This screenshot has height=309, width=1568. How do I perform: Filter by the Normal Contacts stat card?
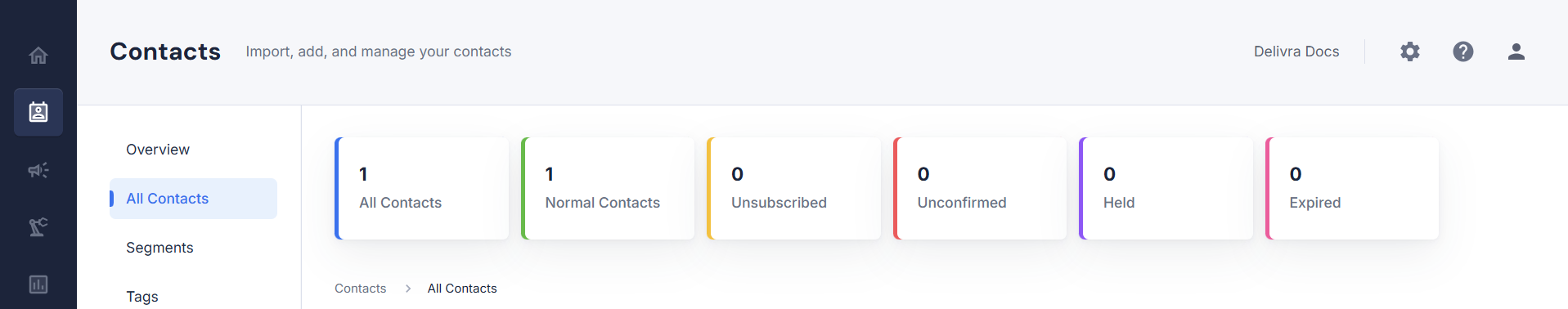pyautogui.click(x=608, y=188)
